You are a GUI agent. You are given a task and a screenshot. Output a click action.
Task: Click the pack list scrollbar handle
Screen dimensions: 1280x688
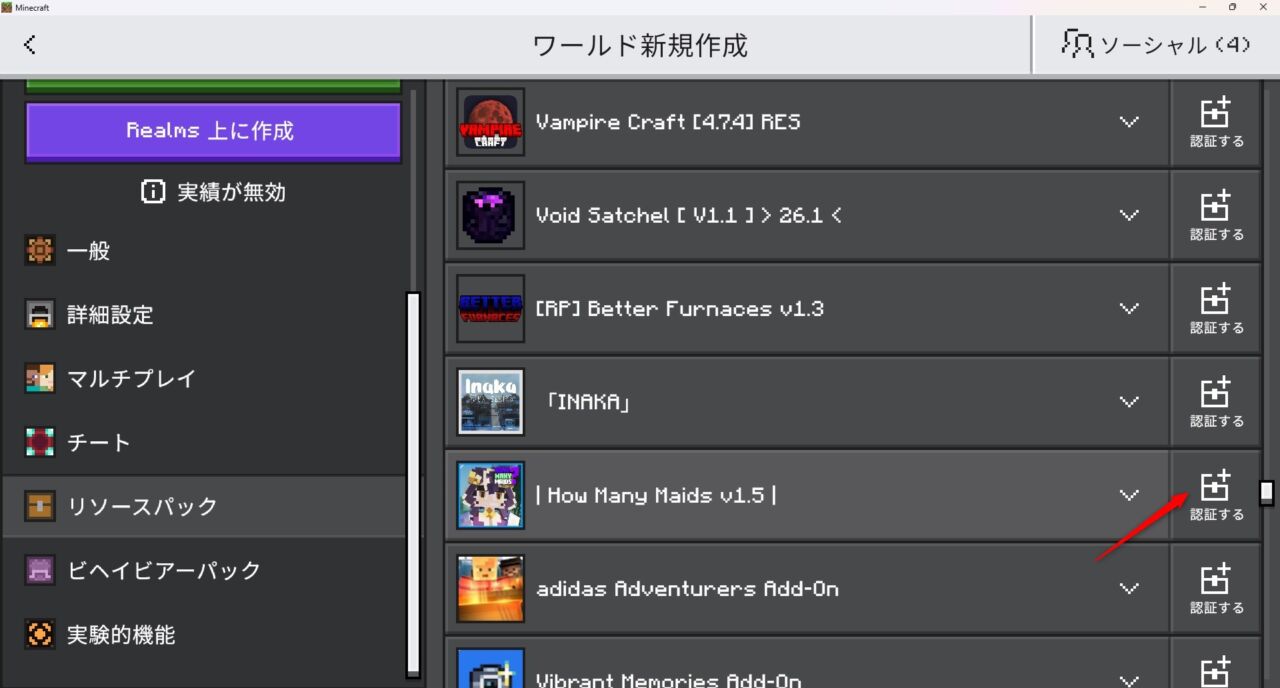tap(1267, 492)
